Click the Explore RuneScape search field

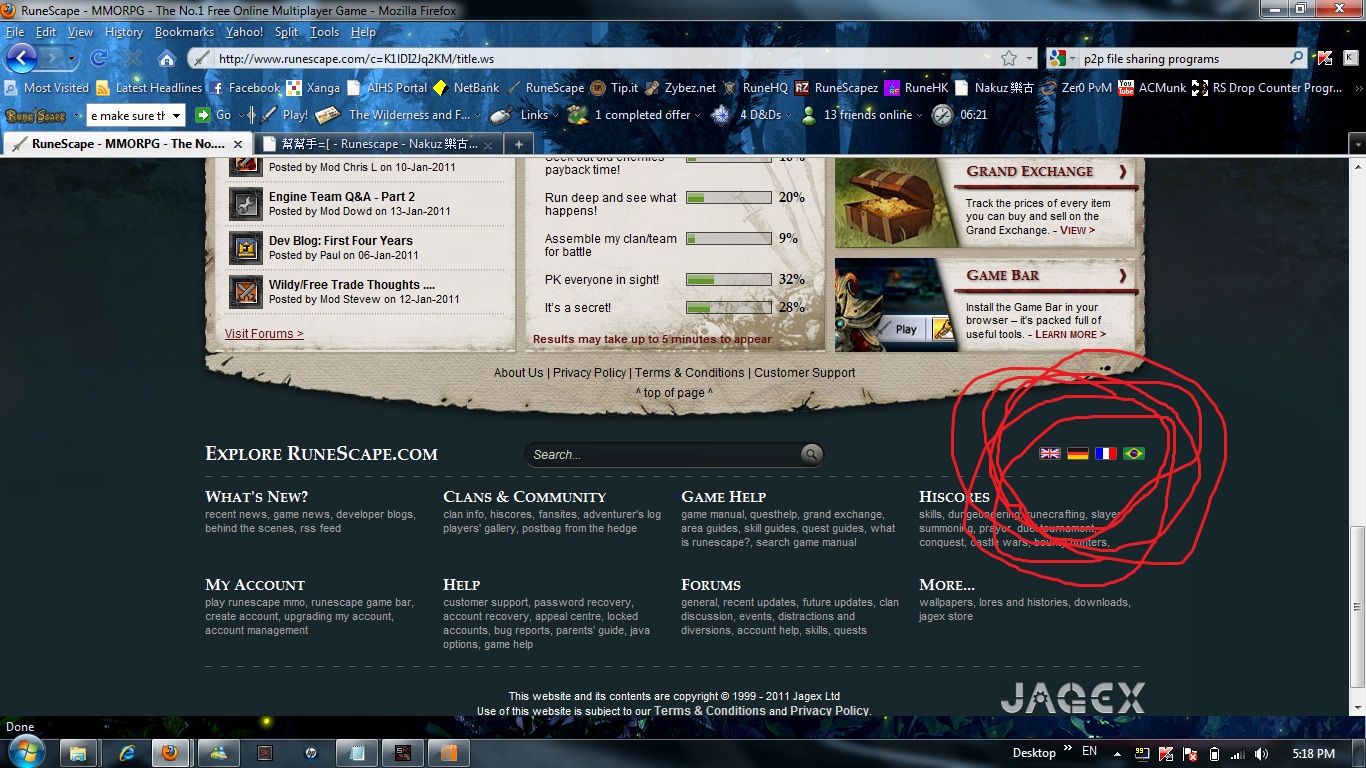[x=664, y=455]
